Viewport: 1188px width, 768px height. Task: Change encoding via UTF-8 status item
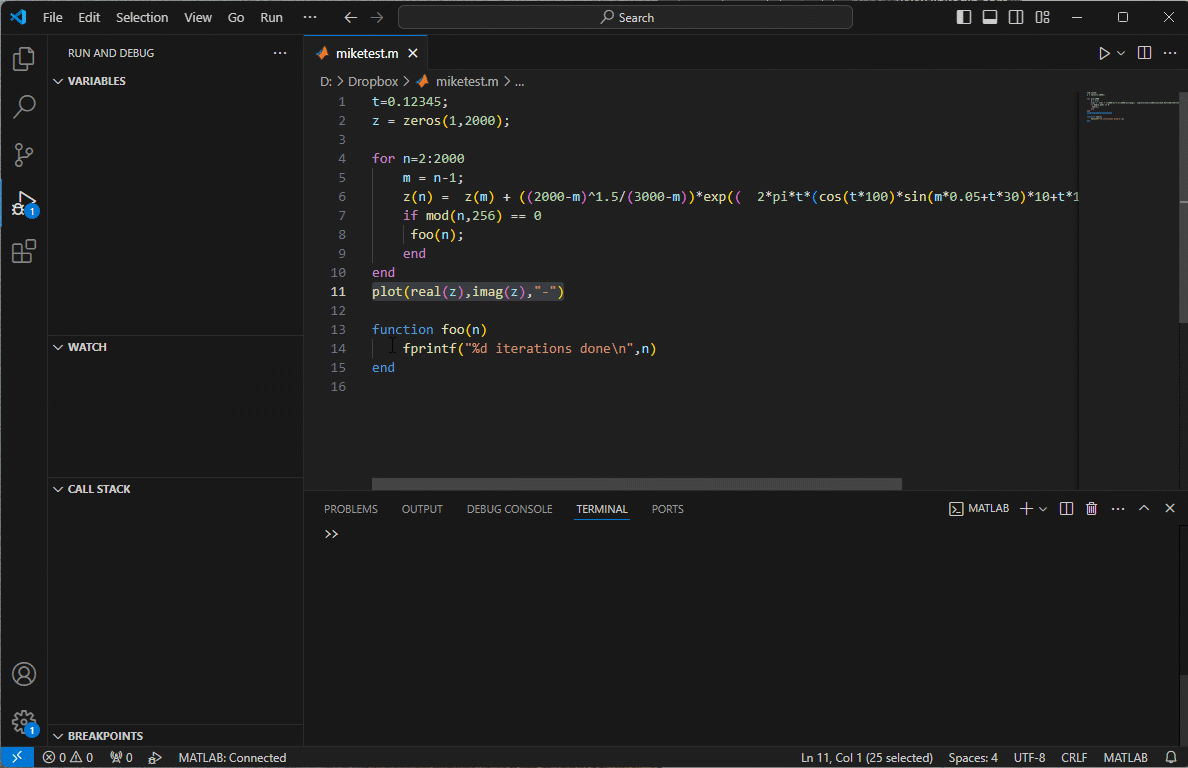coord(1029,757)
